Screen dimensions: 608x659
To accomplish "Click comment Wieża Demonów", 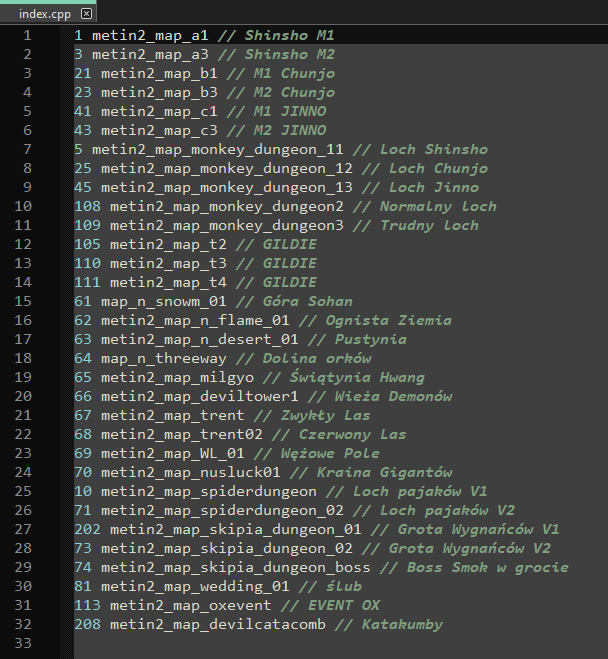I will (x=393, y=396).
